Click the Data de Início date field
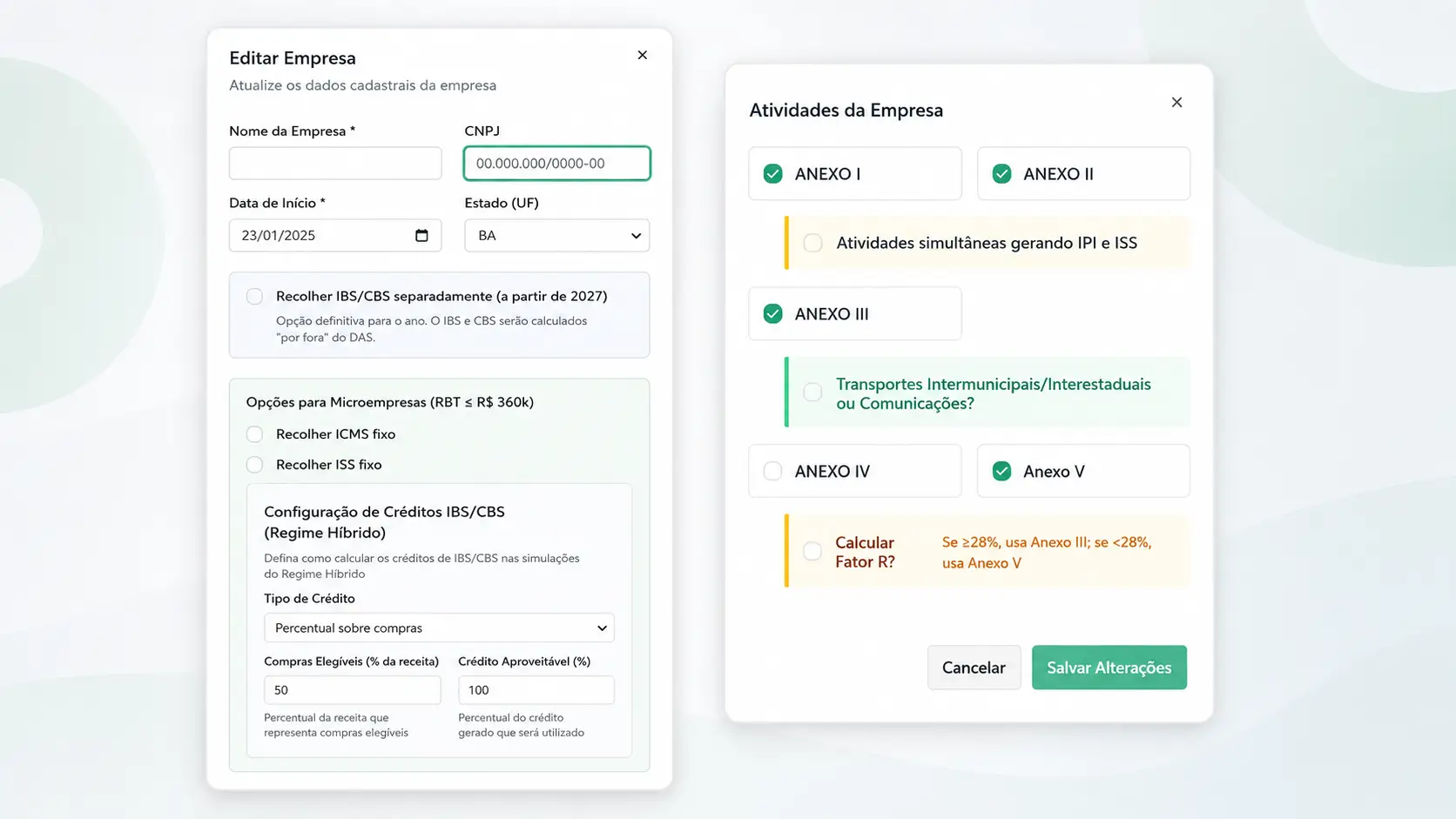The width and height of the screenshot is (1456, 819). 335,235
